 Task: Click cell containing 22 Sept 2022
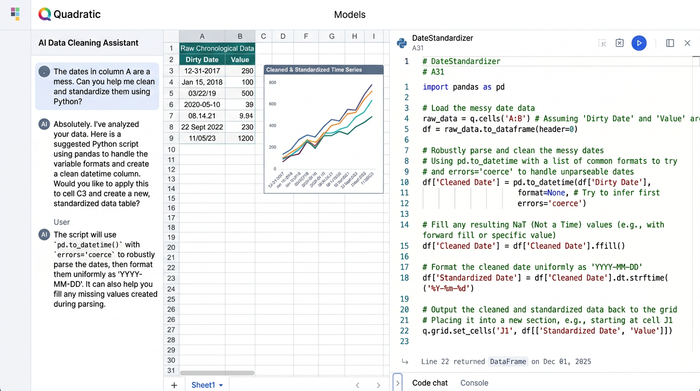202,127
